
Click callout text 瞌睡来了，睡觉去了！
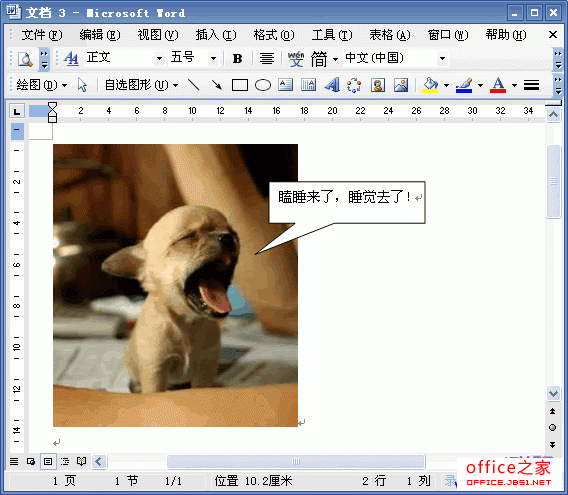click(344, 197)
